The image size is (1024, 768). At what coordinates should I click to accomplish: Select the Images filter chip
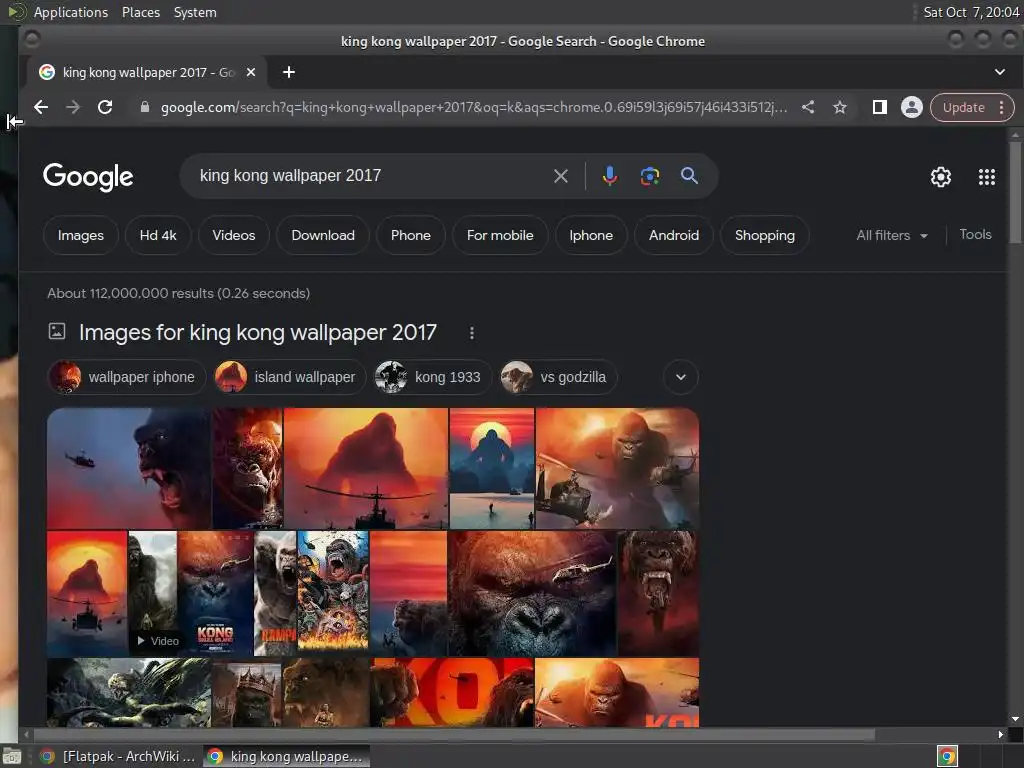[80, 235]
